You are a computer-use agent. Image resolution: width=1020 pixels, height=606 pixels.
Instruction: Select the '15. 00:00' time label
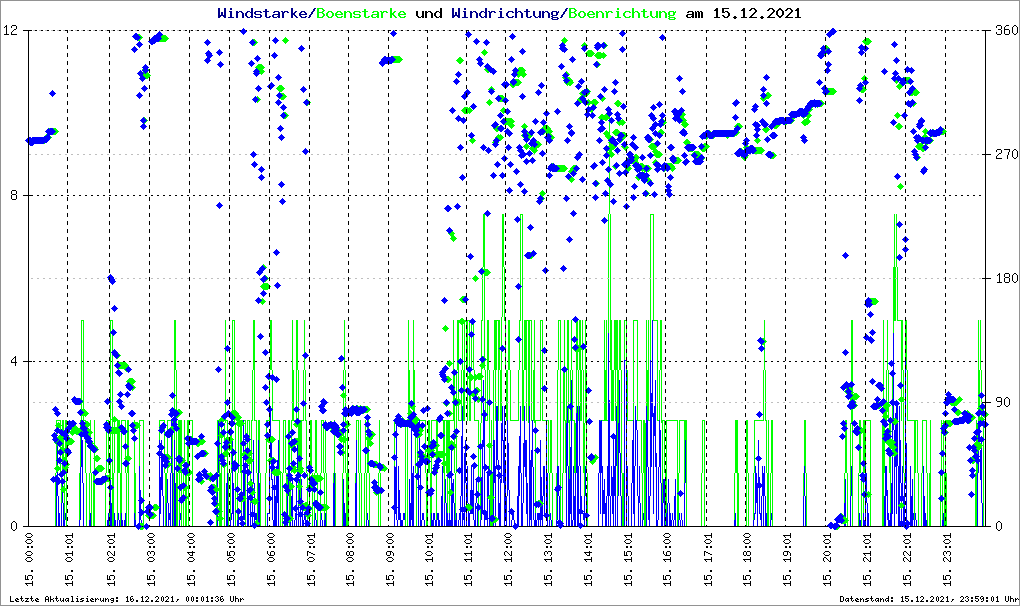tap(30, 562)
